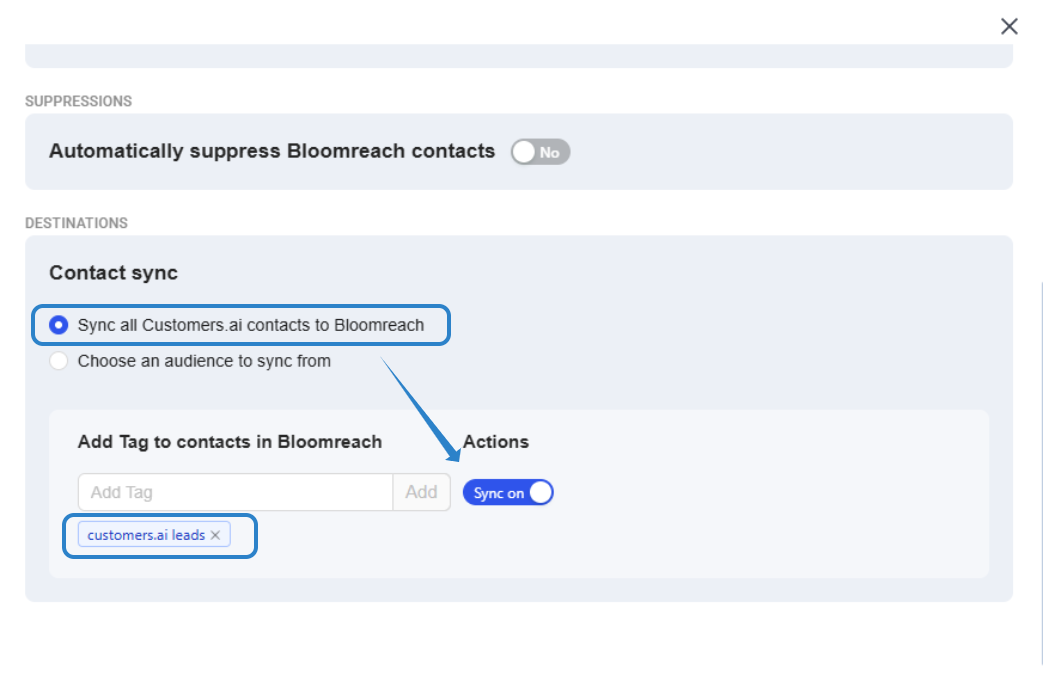This screenshot has height=694, width=1043.
Task: Click the vertical scrollbar on right edge
Action: (x=1041, y=470)
